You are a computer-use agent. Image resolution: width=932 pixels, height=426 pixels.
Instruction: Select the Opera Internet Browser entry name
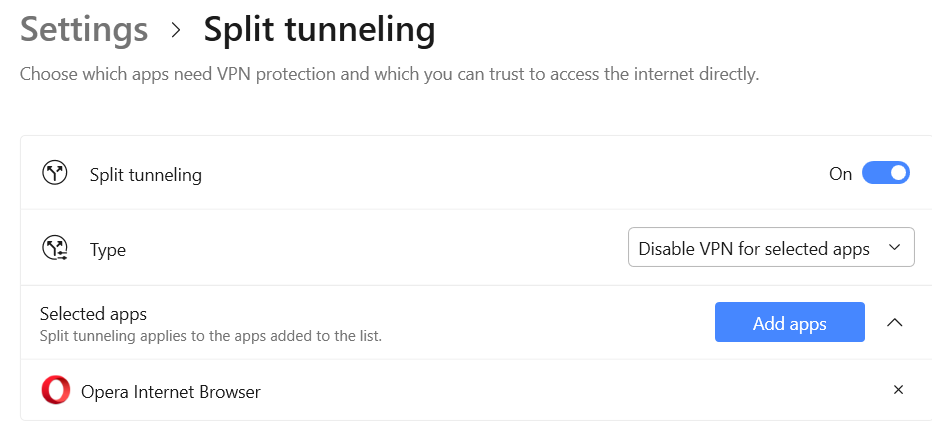(x=171, y=392)
